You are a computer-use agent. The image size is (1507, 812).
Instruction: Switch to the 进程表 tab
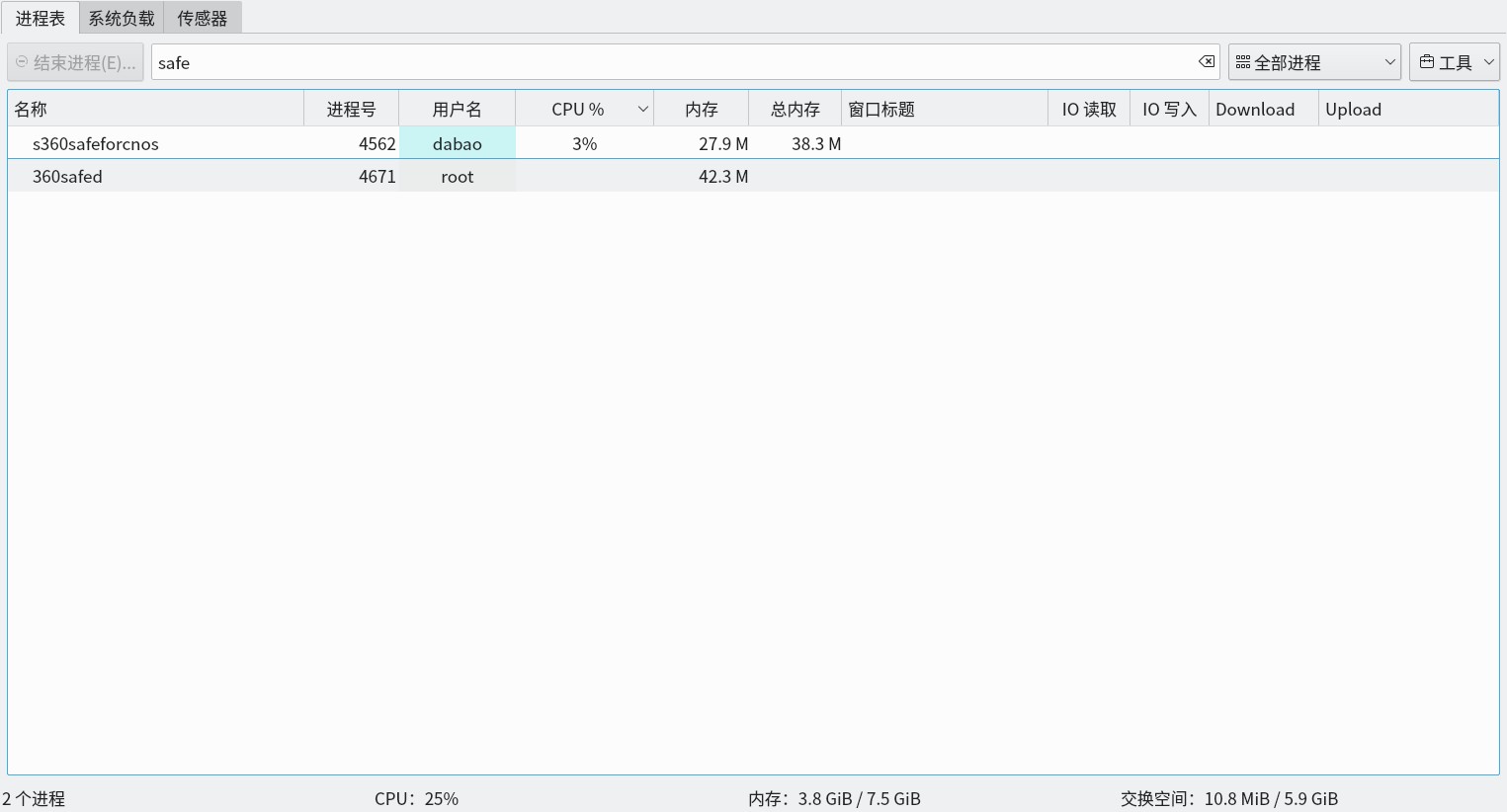[x=41, y=18]
